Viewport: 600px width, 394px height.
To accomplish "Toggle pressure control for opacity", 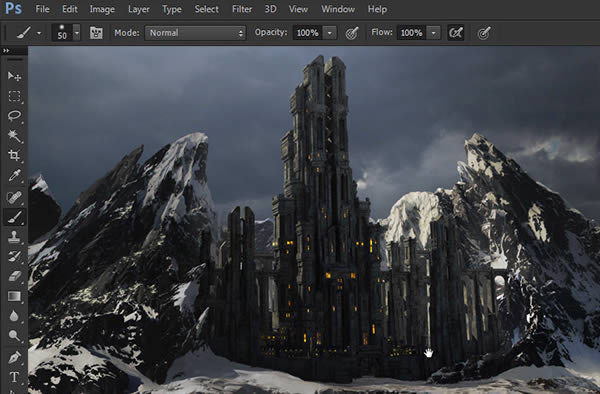I will (x=352, y=33).
